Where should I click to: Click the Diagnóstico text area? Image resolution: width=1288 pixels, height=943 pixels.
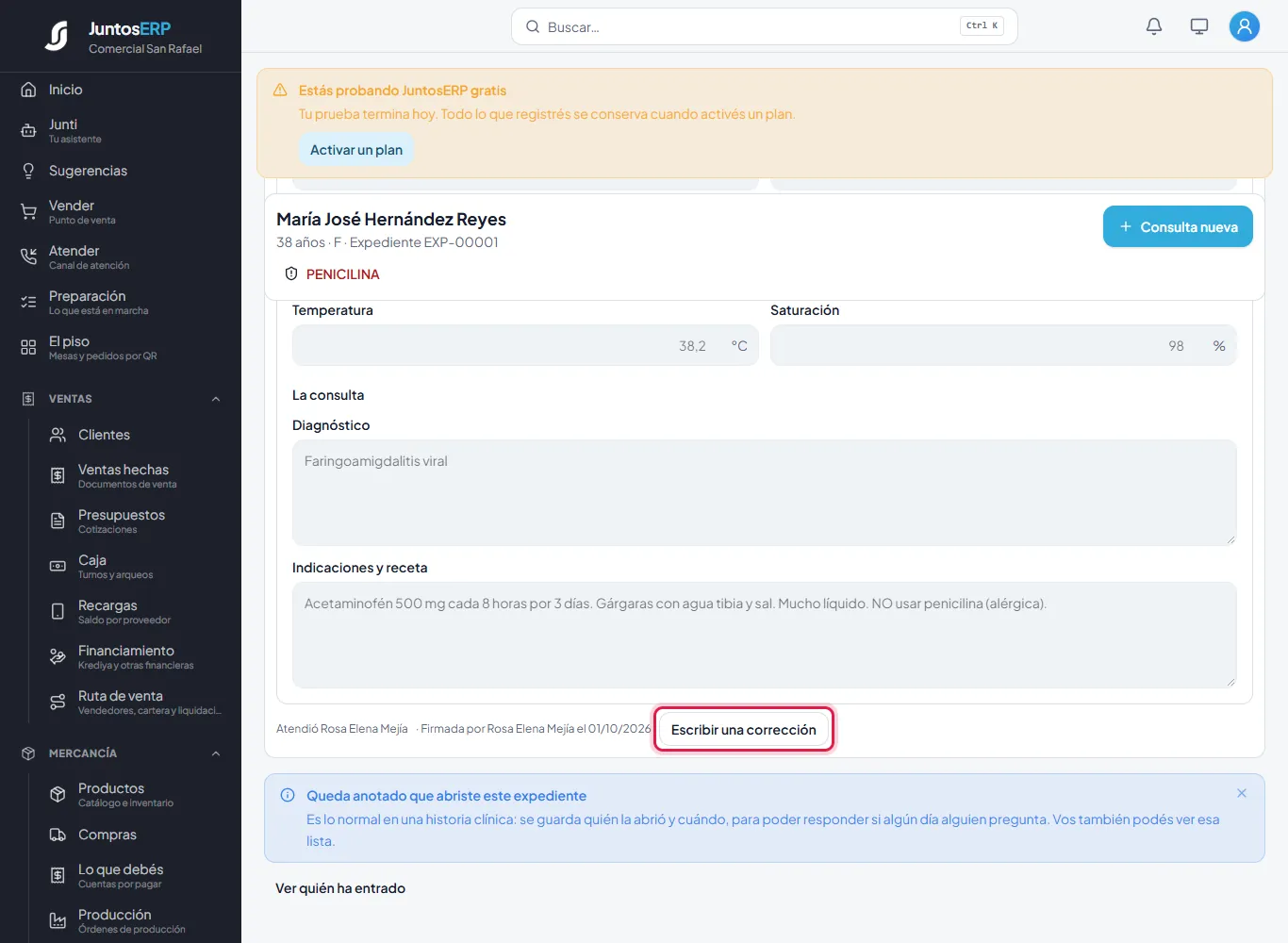[x=765, y=492]
